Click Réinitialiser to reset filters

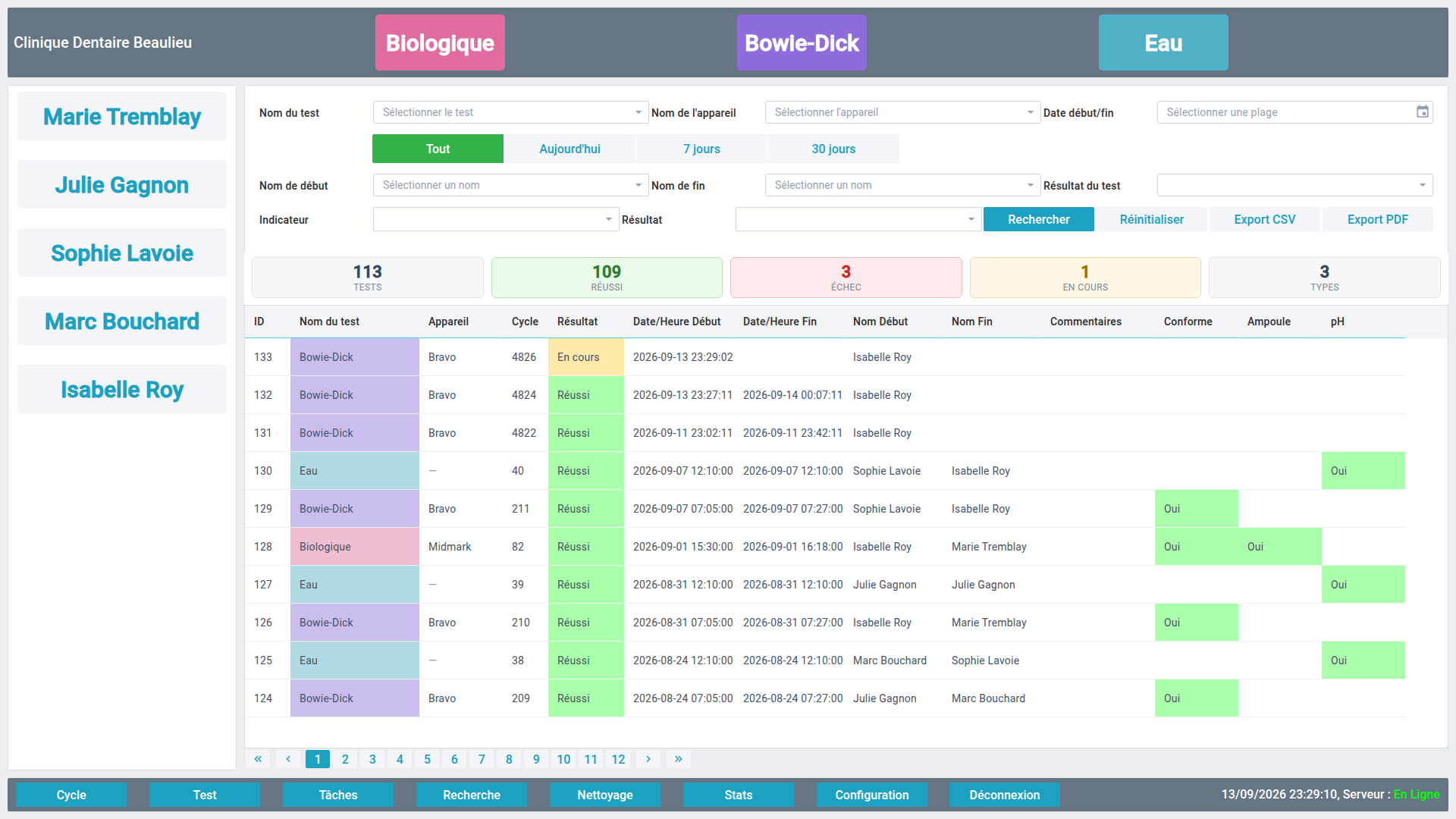tap(1151, 219)
